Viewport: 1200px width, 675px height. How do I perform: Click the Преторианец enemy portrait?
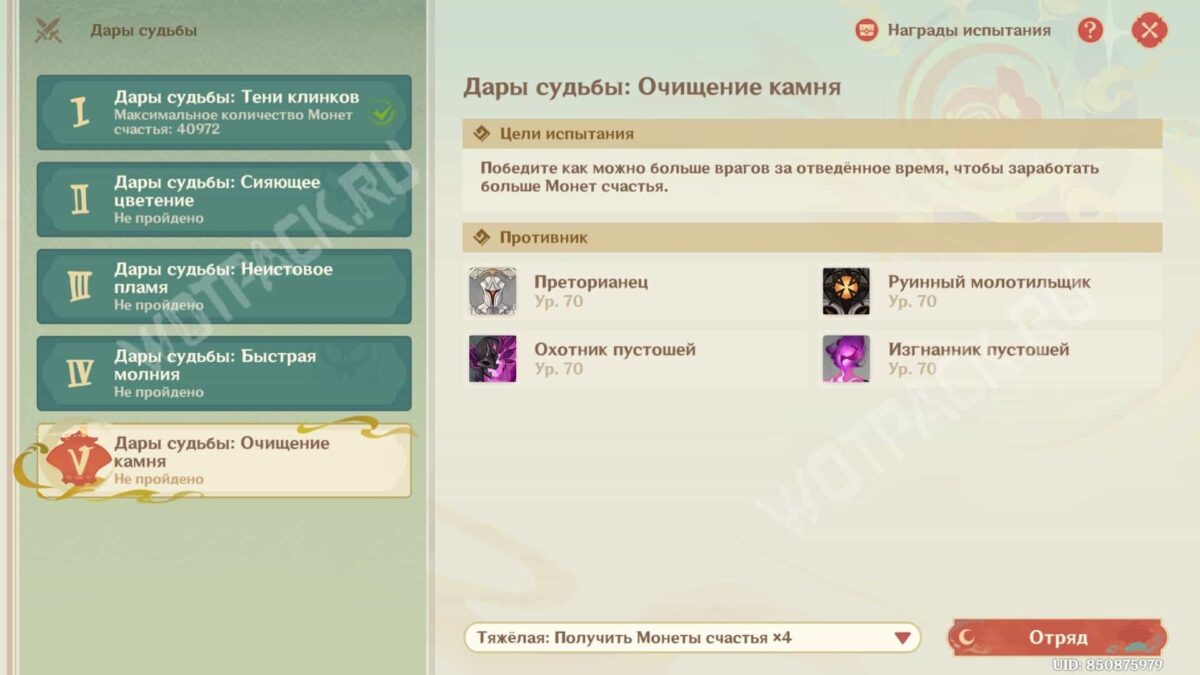click(493, 291)
